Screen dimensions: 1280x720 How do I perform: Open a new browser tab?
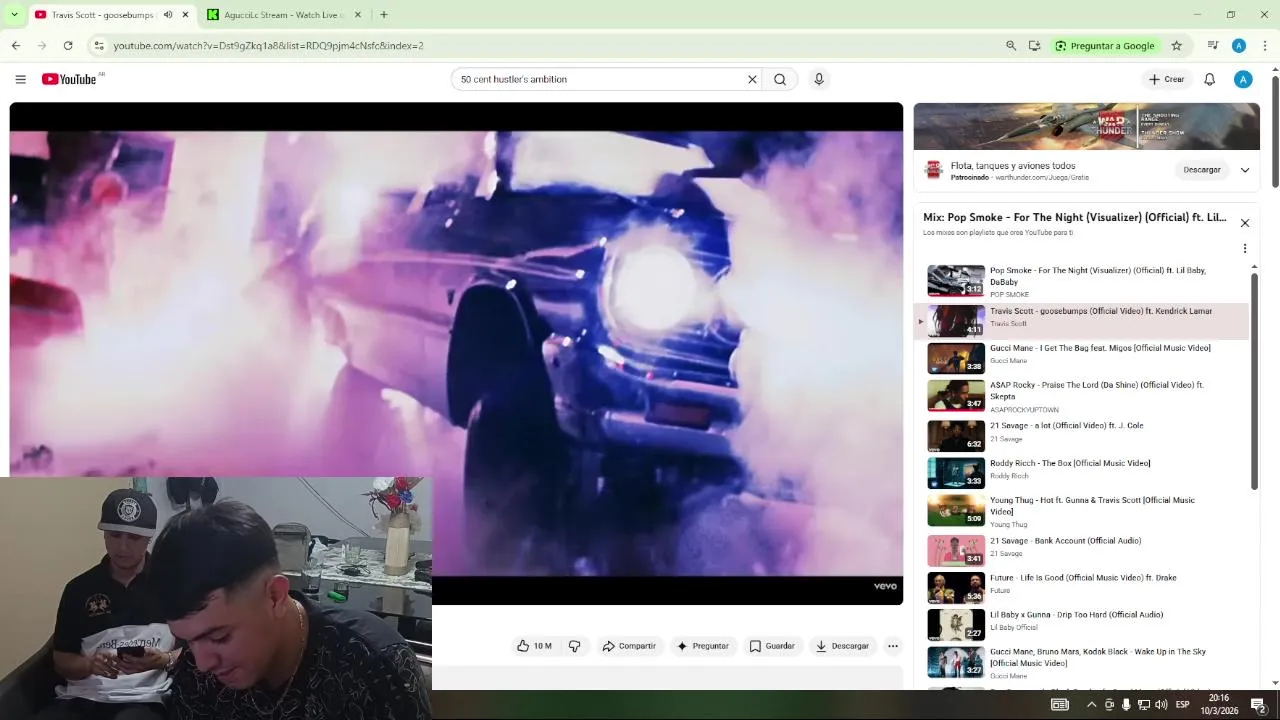(x=384, y=15)
